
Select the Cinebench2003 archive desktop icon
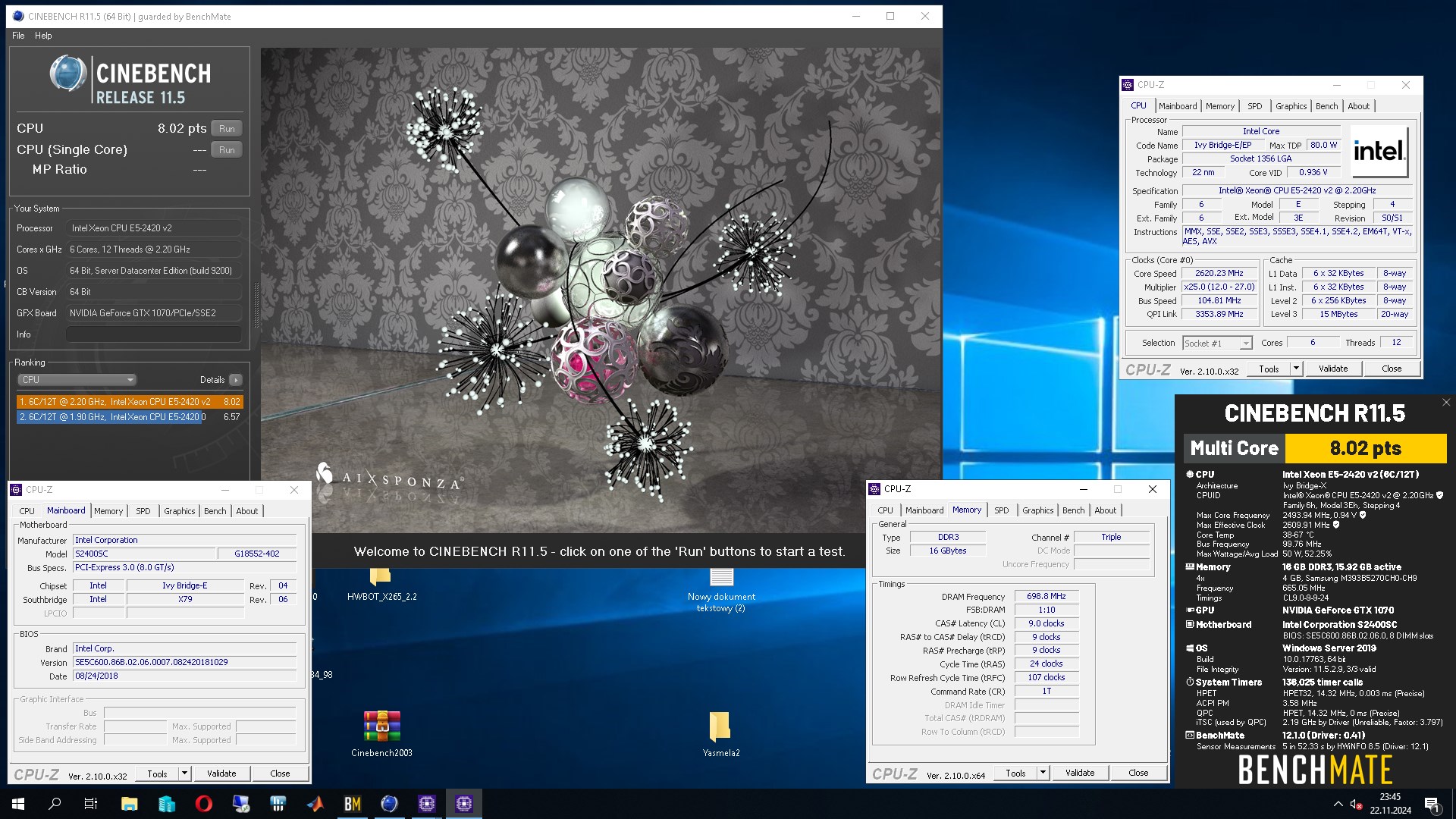coord(381,734)
